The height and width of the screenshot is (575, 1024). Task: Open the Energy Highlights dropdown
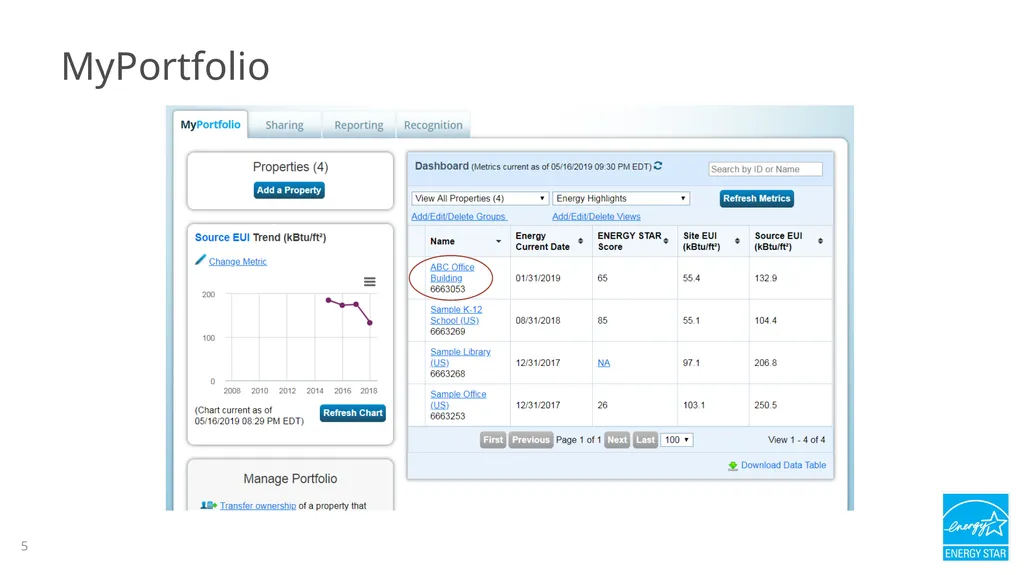621,199
